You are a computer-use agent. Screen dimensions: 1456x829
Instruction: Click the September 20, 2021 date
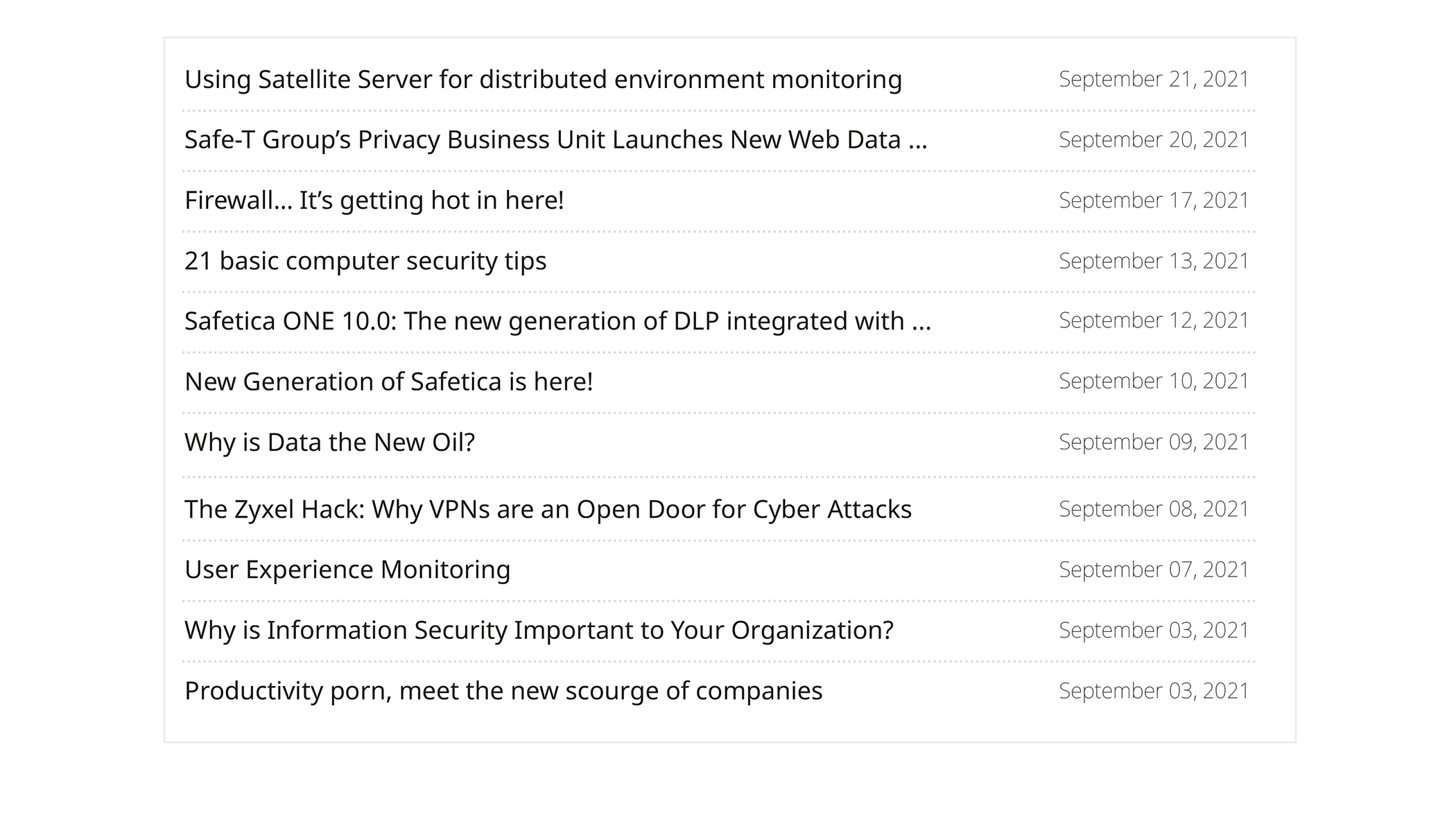click(x=1153, y=139)
